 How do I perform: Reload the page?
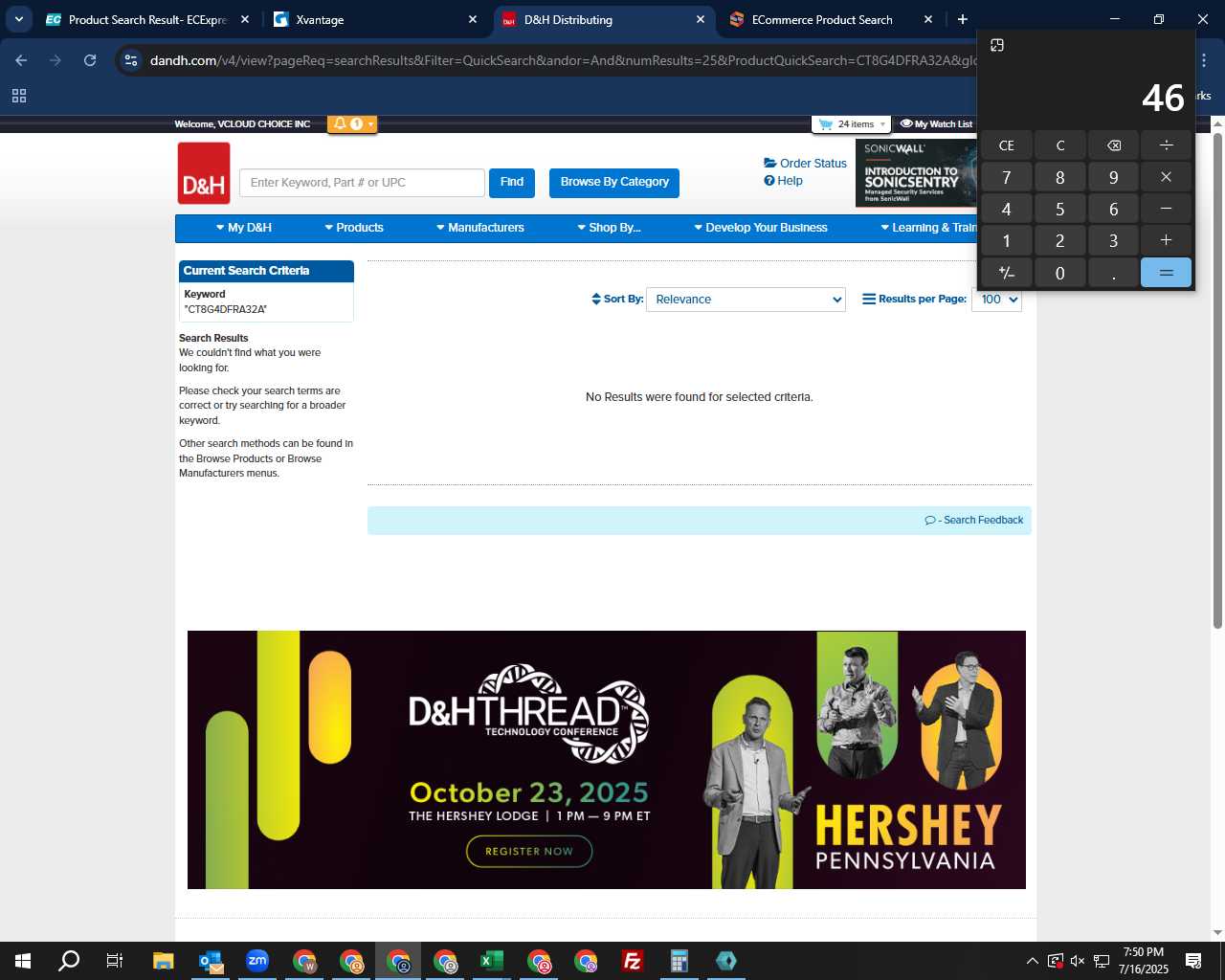click(90, 60)
